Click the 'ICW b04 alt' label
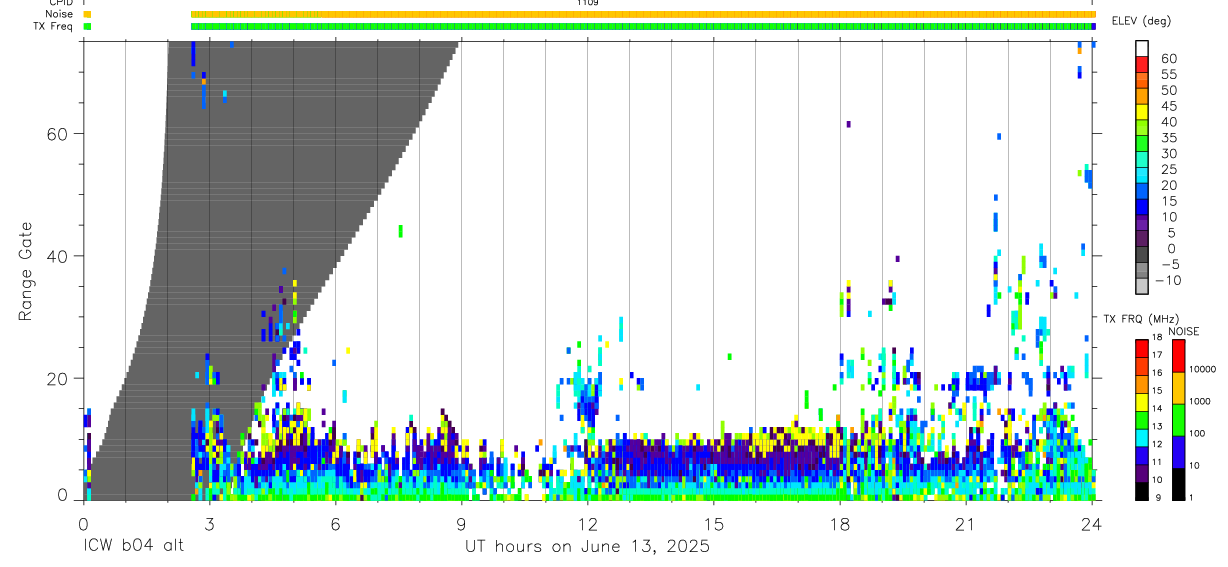This screenshot has height=567, width=1228. click(133, 546)
